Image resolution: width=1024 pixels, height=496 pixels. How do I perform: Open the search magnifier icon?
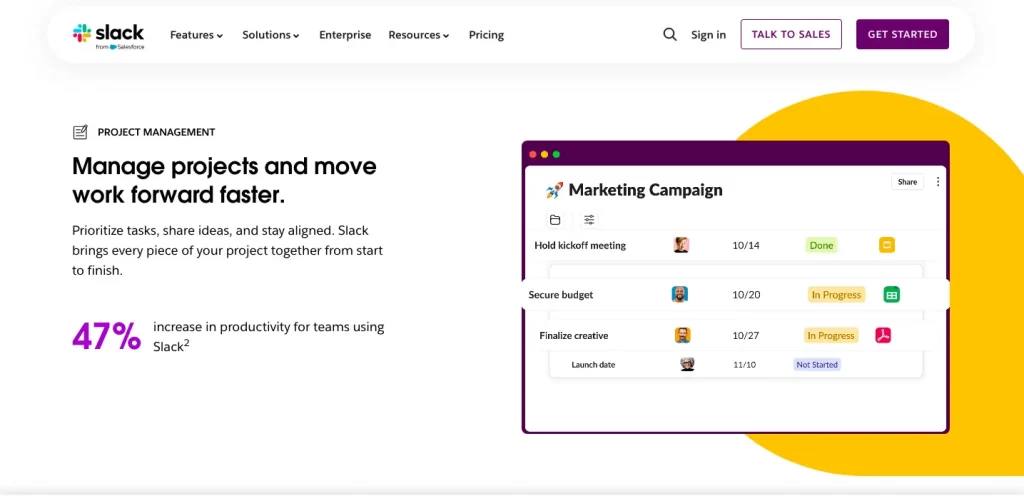click(x=670, y=35)
